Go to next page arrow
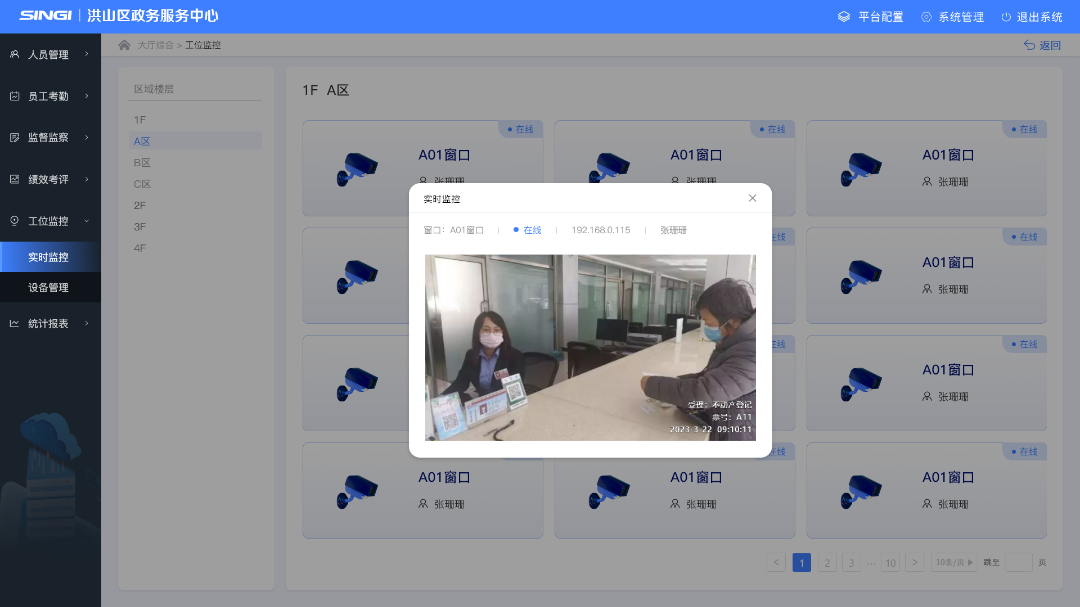This screenshot has width=1080, height=607. 915,562
